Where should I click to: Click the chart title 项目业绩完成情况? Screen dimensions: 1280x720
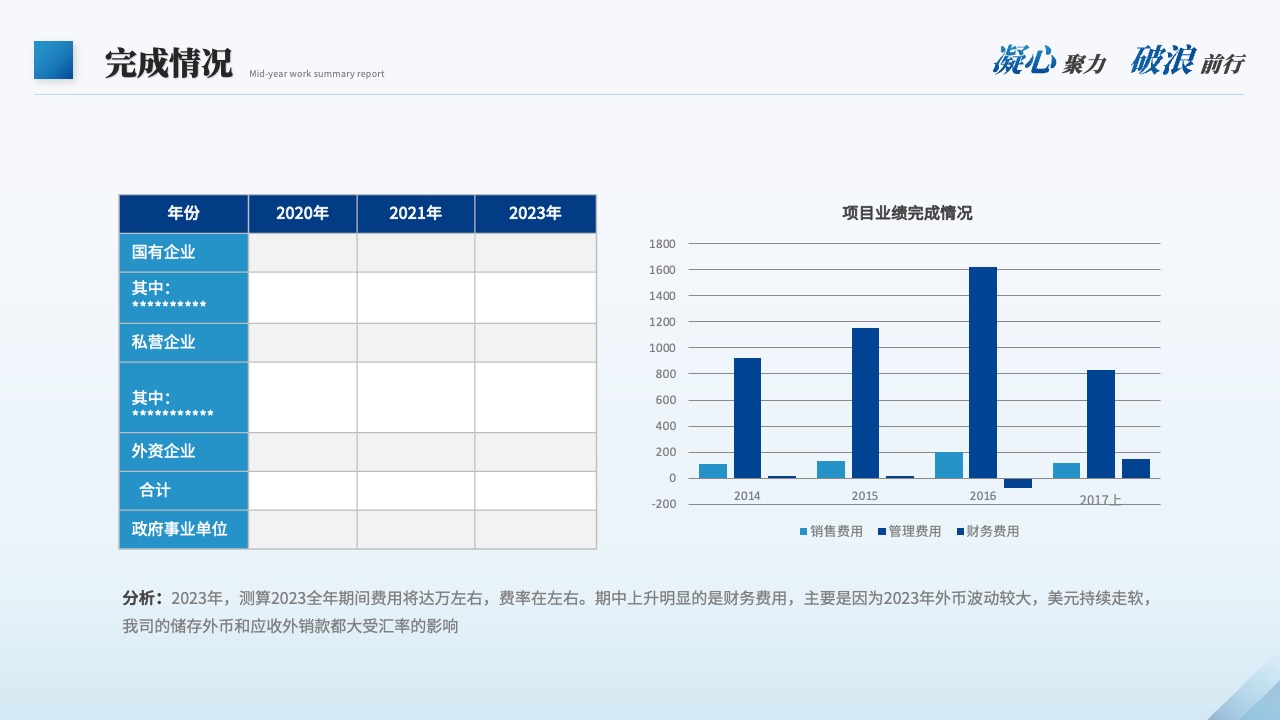pos(907,213)
